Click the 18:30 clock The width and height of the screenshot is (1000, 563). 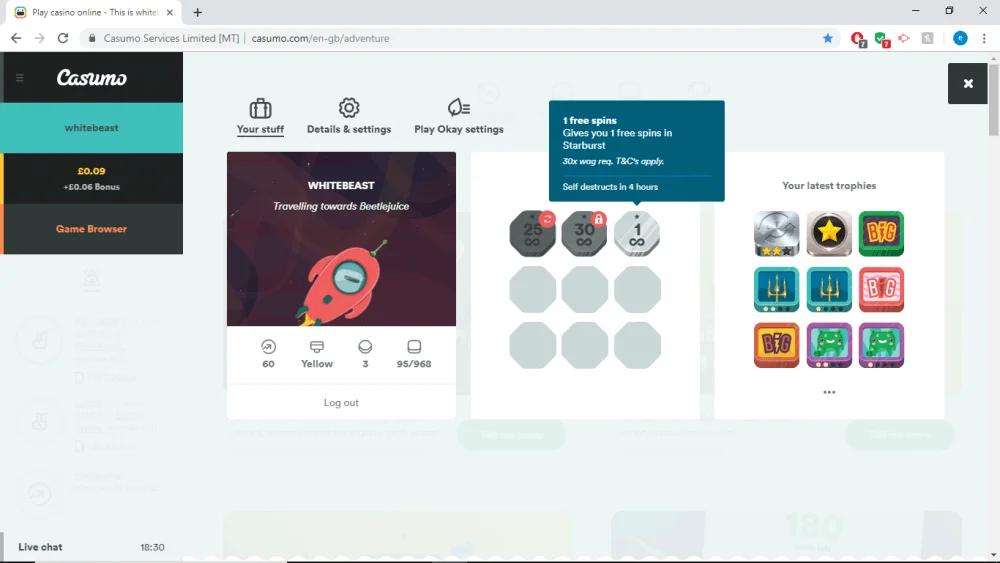[152, 547]
